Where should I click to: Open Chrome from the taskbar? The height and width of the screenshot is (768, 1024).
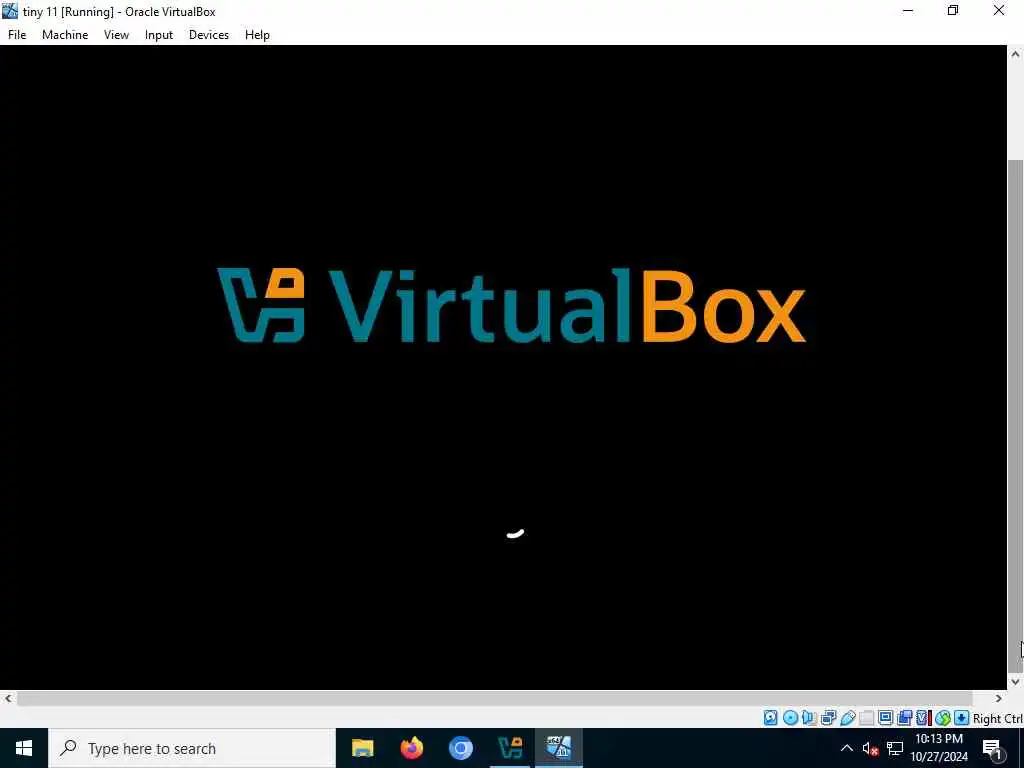(x=460, y=748)
